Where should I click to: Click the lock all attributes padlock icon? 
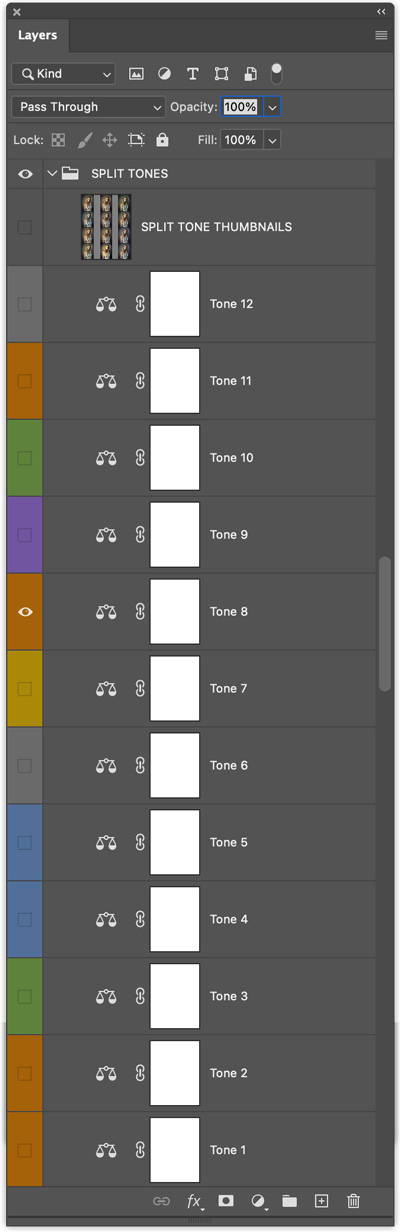(x=162, y=141)
